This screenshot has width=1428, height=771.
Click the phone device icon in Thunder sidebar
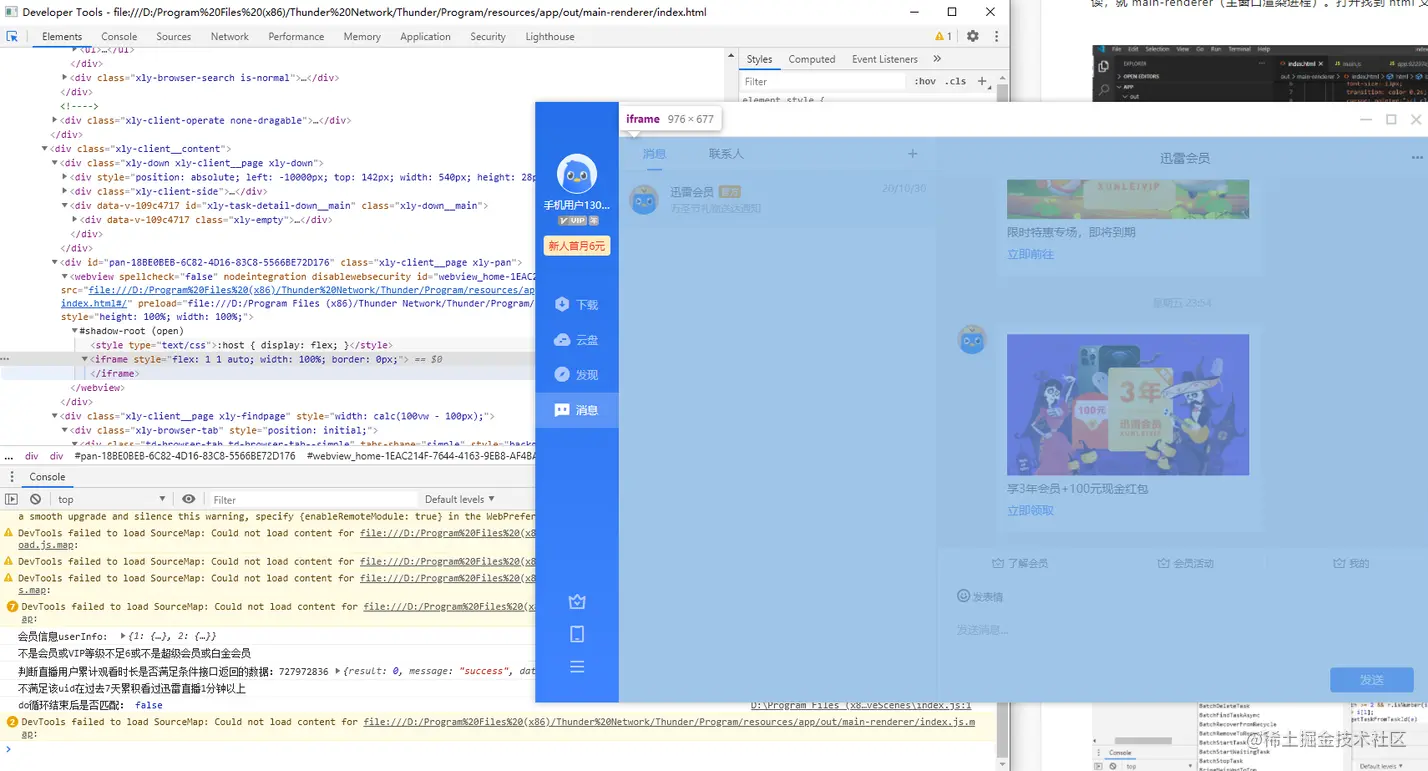click(x=577, y=634)
